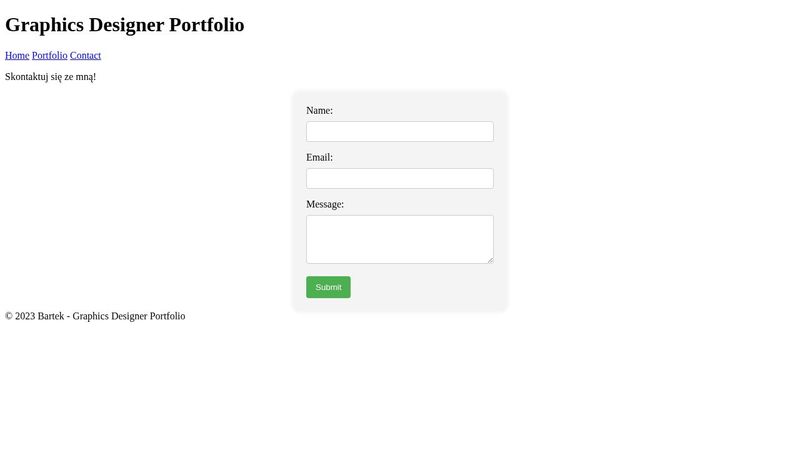Image resolution: width=800 pixels, height=450 pixels.
Task: Click into the Email input field
Action: point(399,179)
